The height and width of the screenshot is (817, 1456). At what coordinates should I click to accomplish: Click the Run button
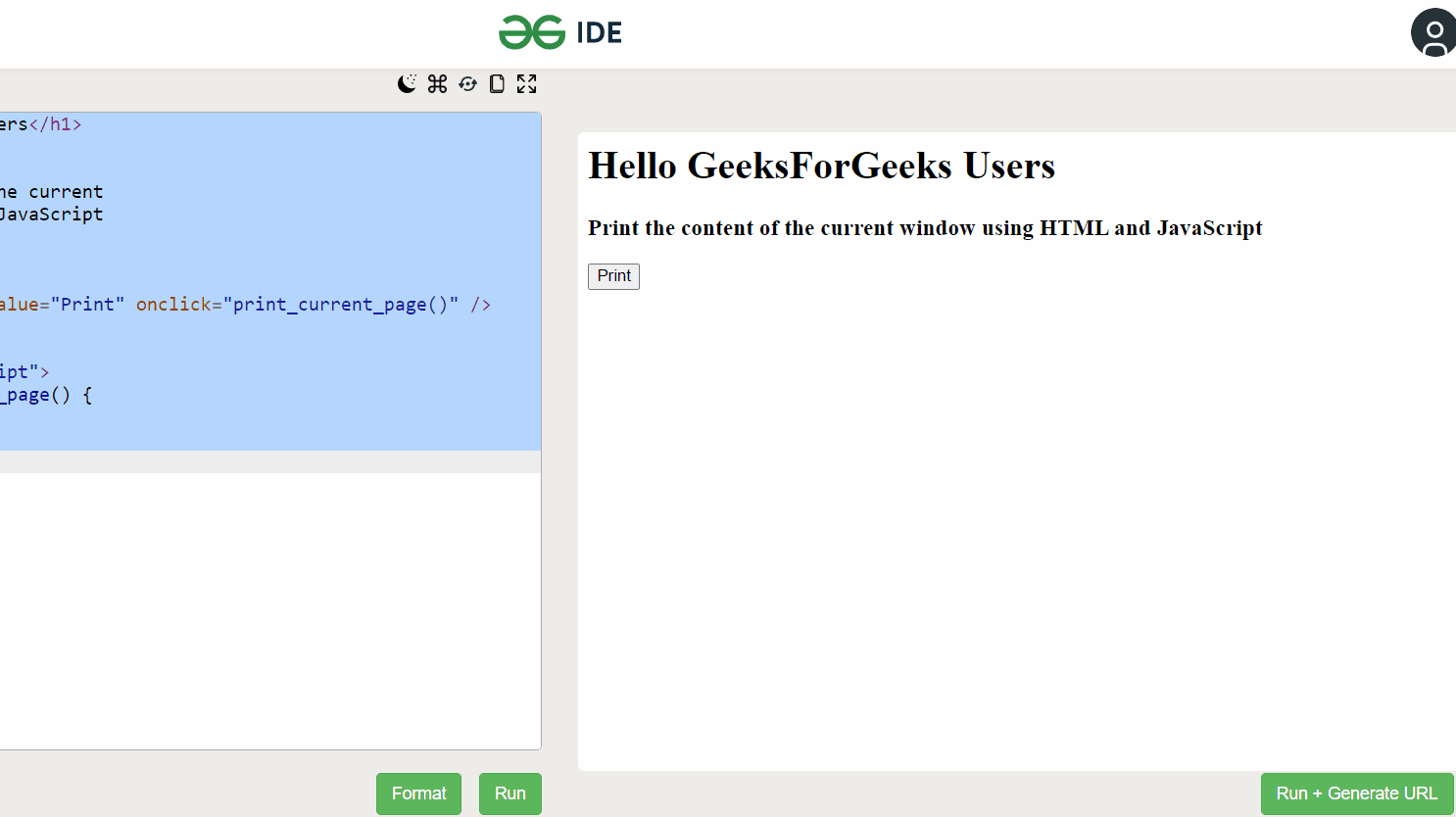[510, 793]
